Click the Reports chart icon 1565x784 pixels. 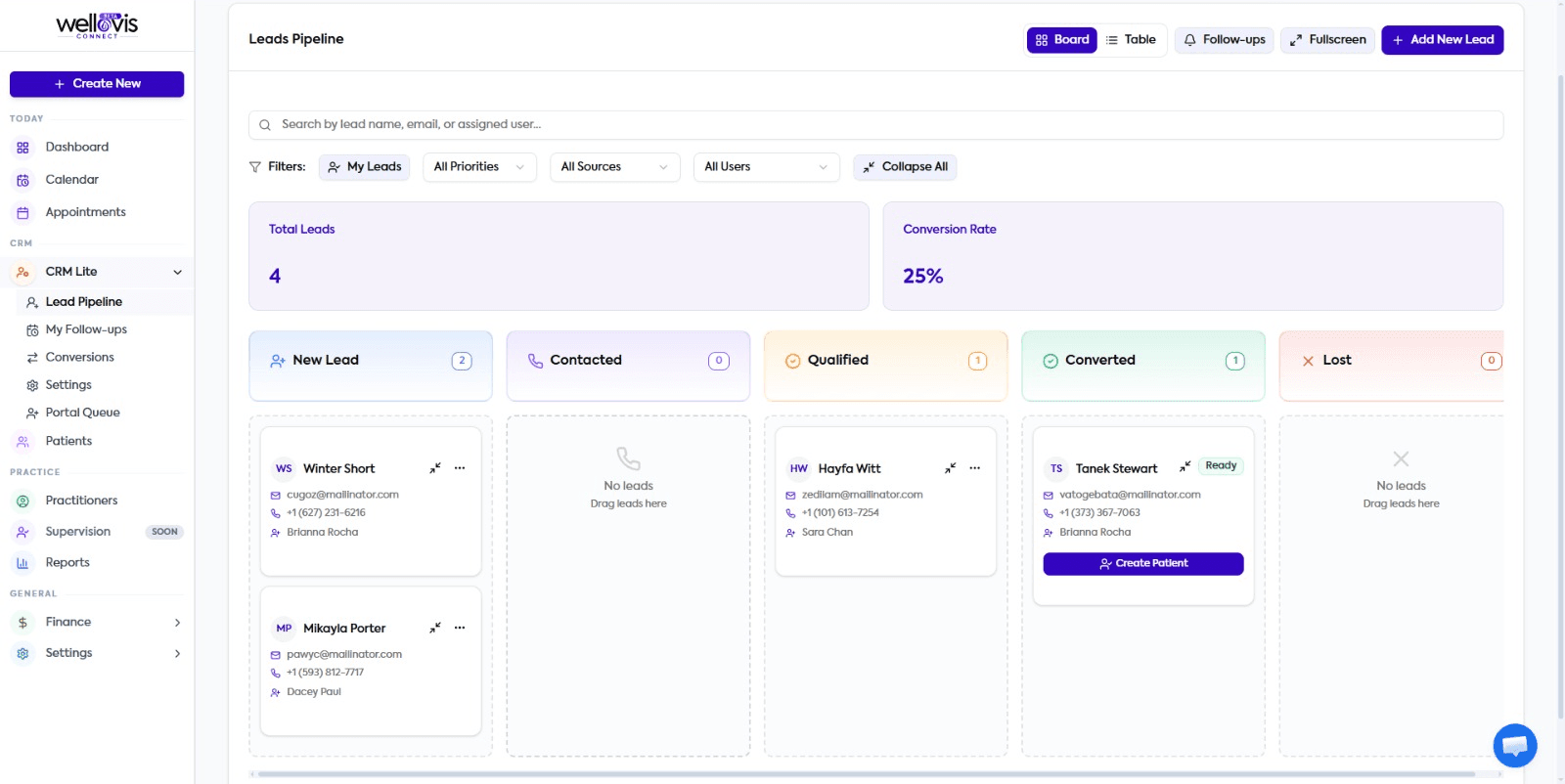pyautogui.click(x=22, y=563)
